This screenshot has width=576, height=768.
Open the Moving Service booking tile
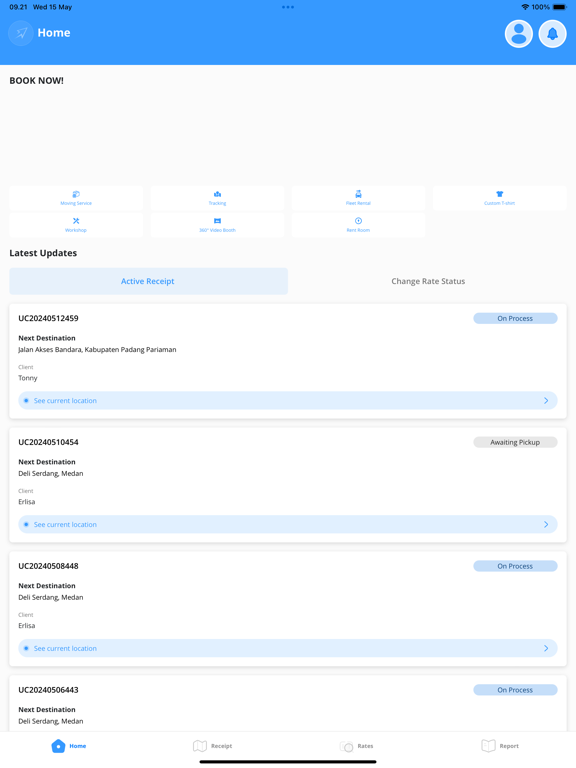pyautogui.click(x=76, y=198)
